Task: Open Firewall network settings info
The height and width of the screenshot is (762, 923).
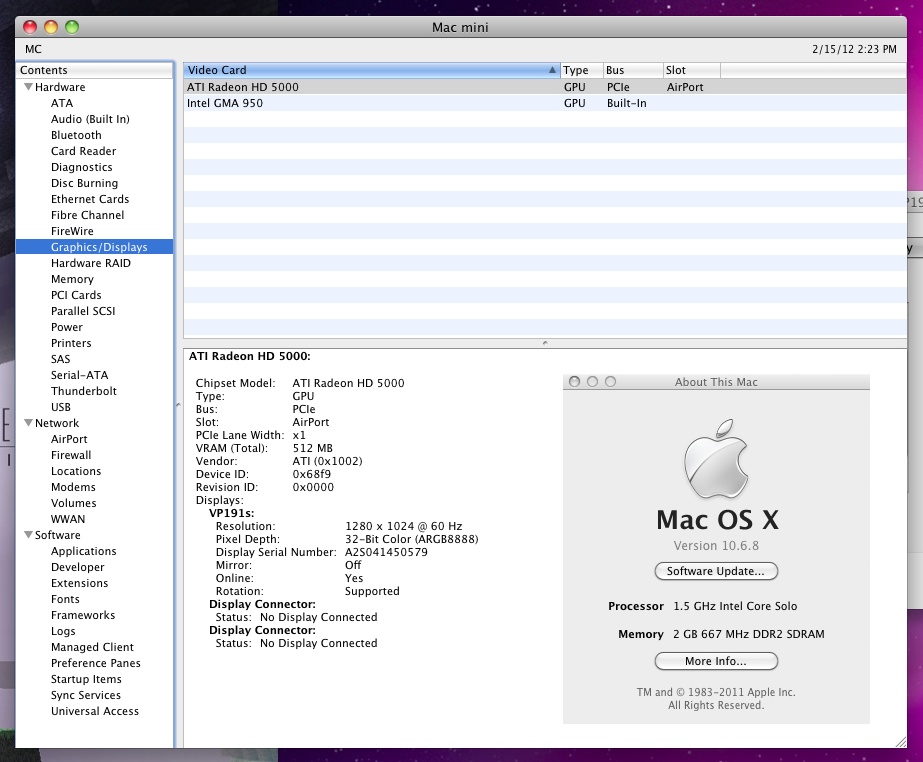Action: coord(71,455)
